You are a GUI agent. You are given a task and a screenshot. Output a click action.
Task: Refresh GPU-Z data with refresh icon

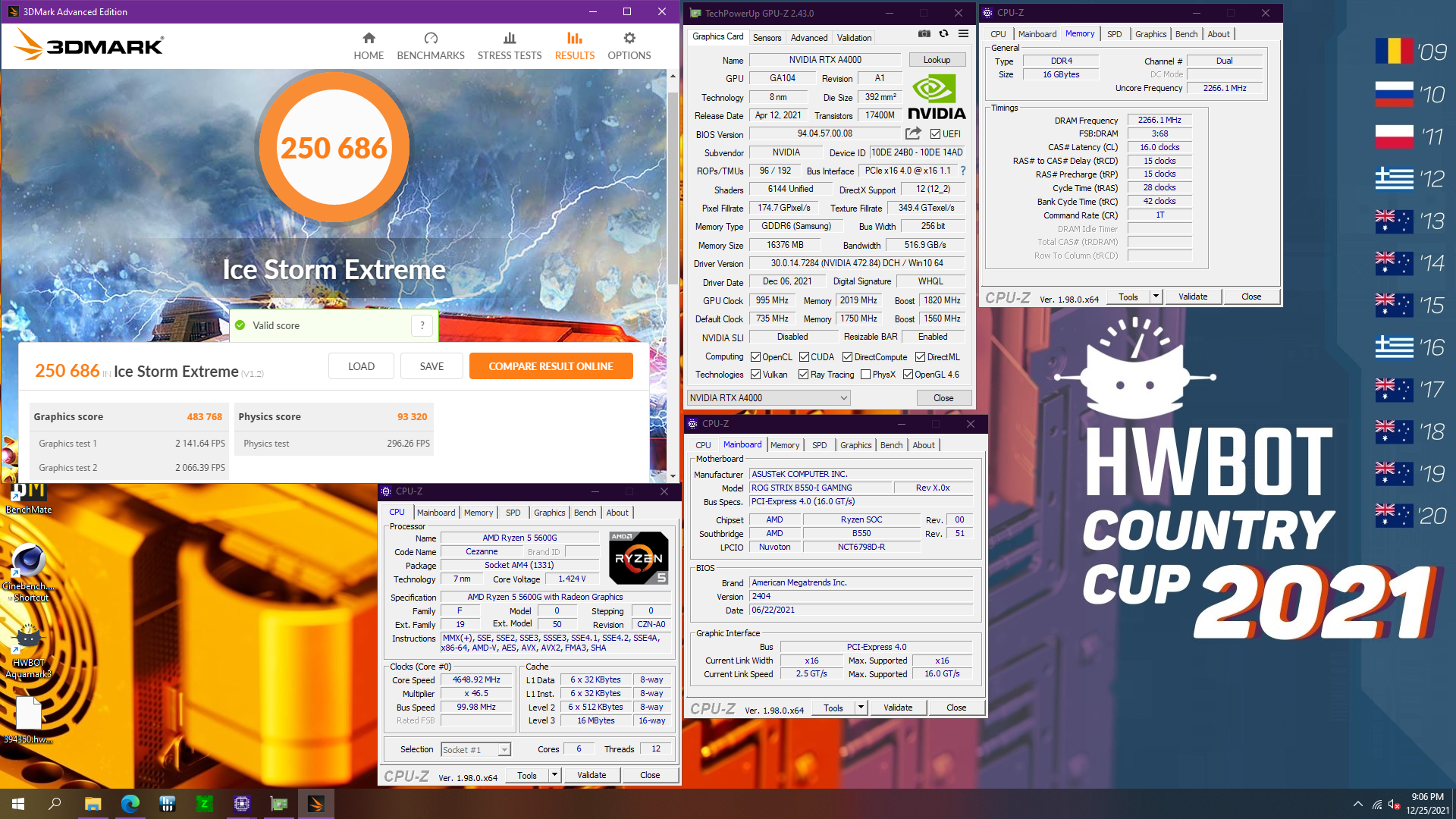(x=943, y=33)
